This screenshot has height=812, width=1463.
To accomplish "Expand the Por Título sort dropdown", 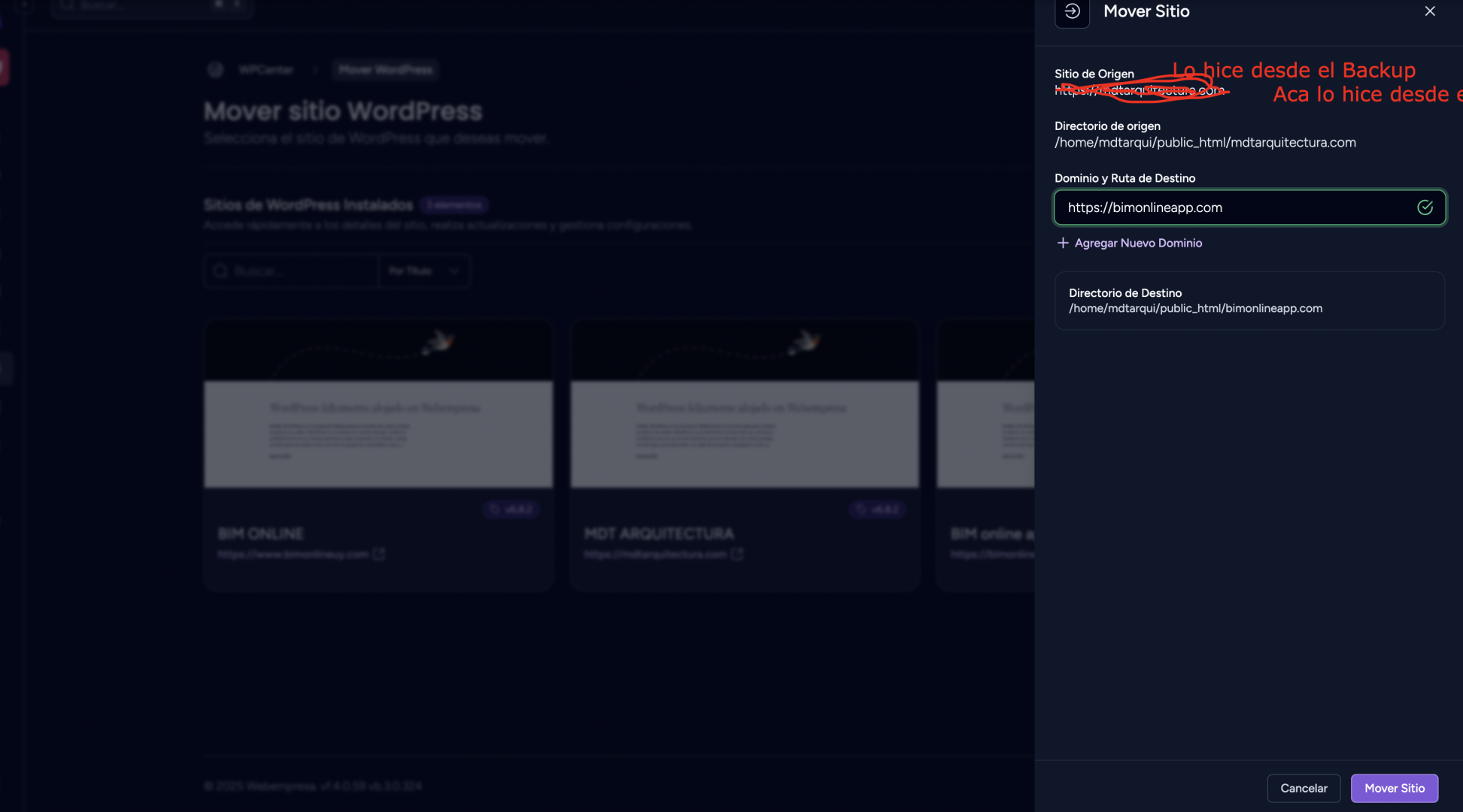I will click(x=424, y=271).
